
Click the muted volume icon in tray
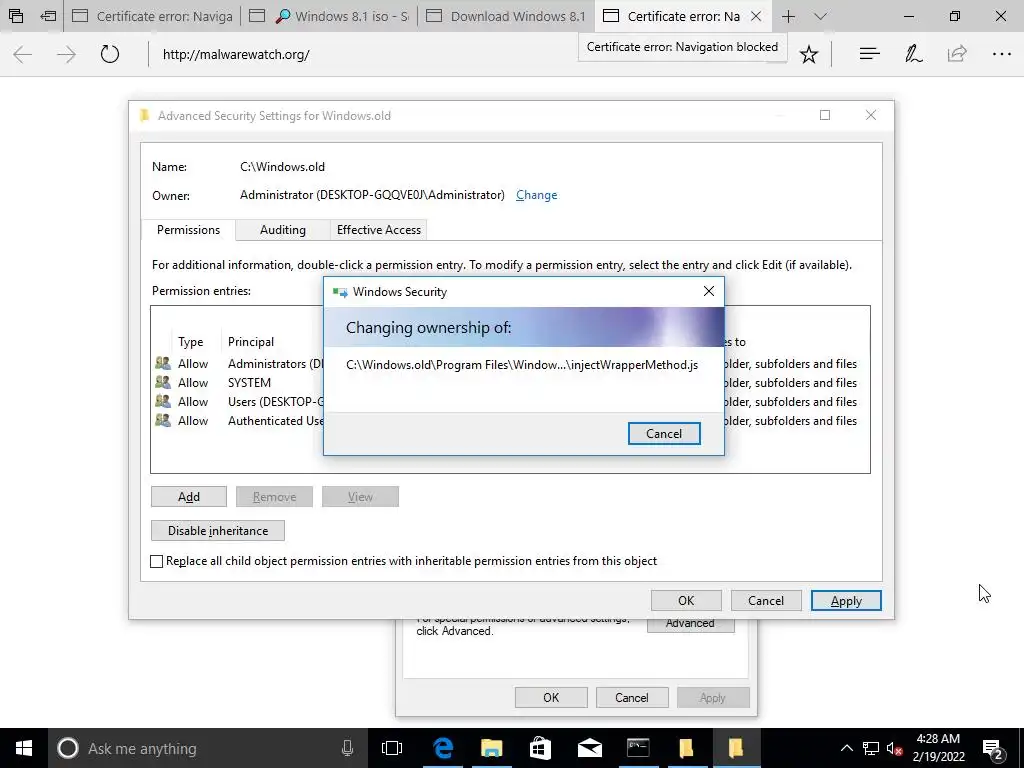pos(894,748)
